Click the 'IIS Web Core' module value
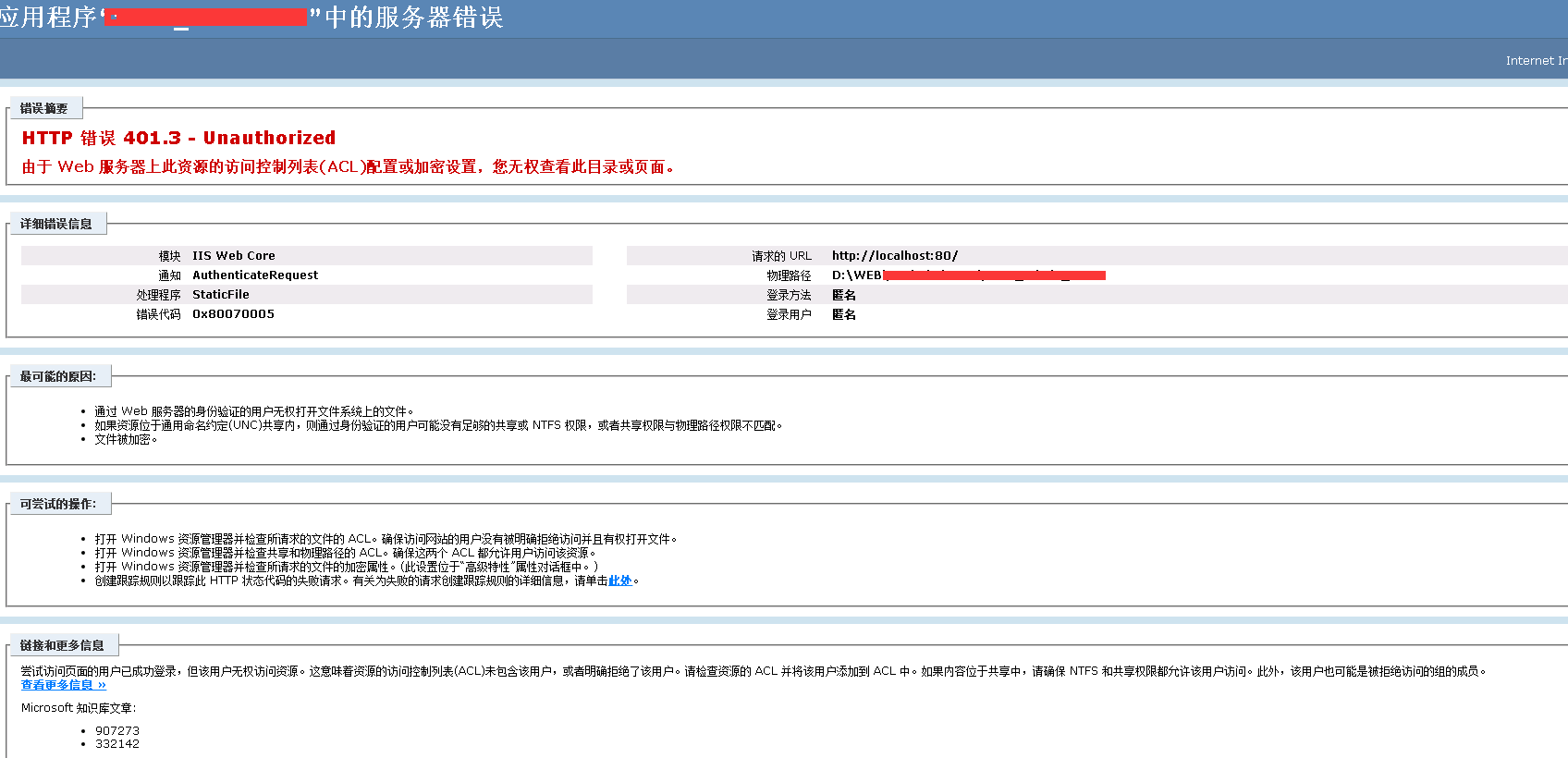Screen dimensions: 1568x758 (233, 256)
